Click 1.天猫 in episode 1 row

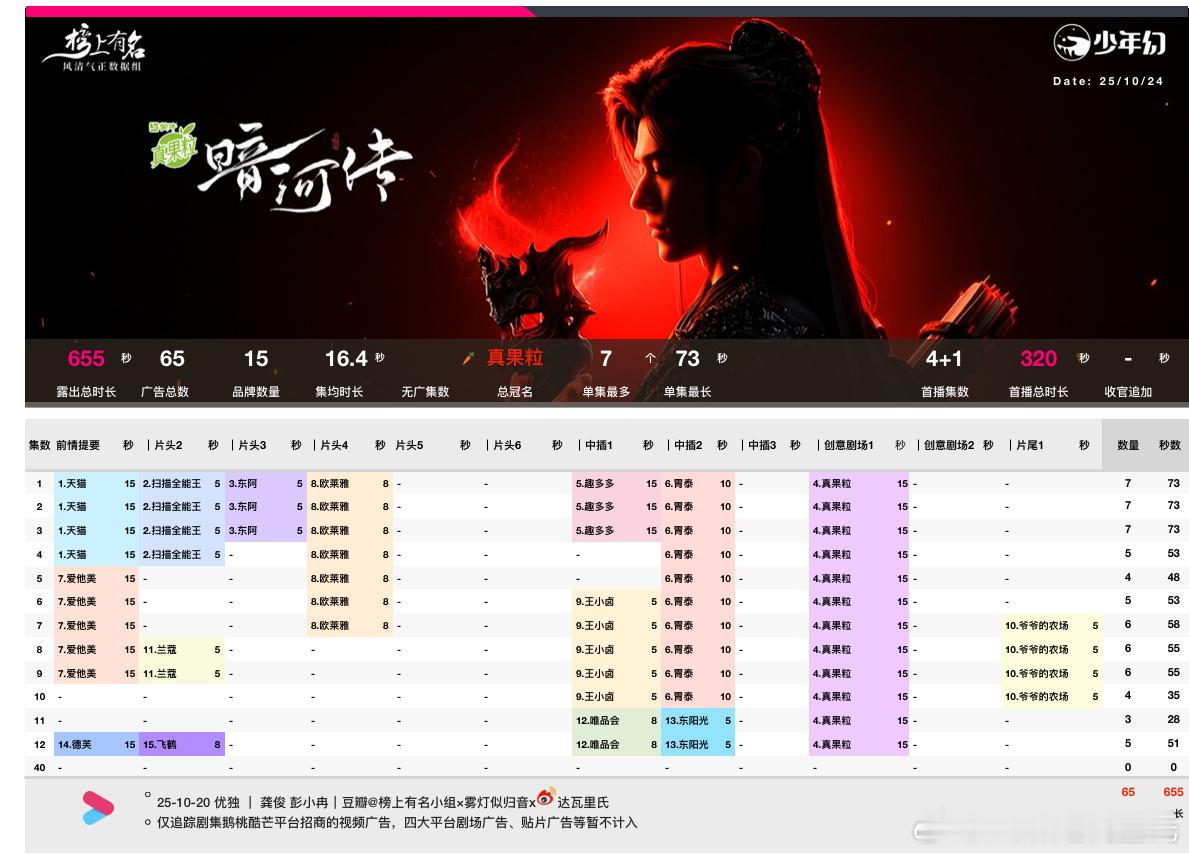coord(72,483)
